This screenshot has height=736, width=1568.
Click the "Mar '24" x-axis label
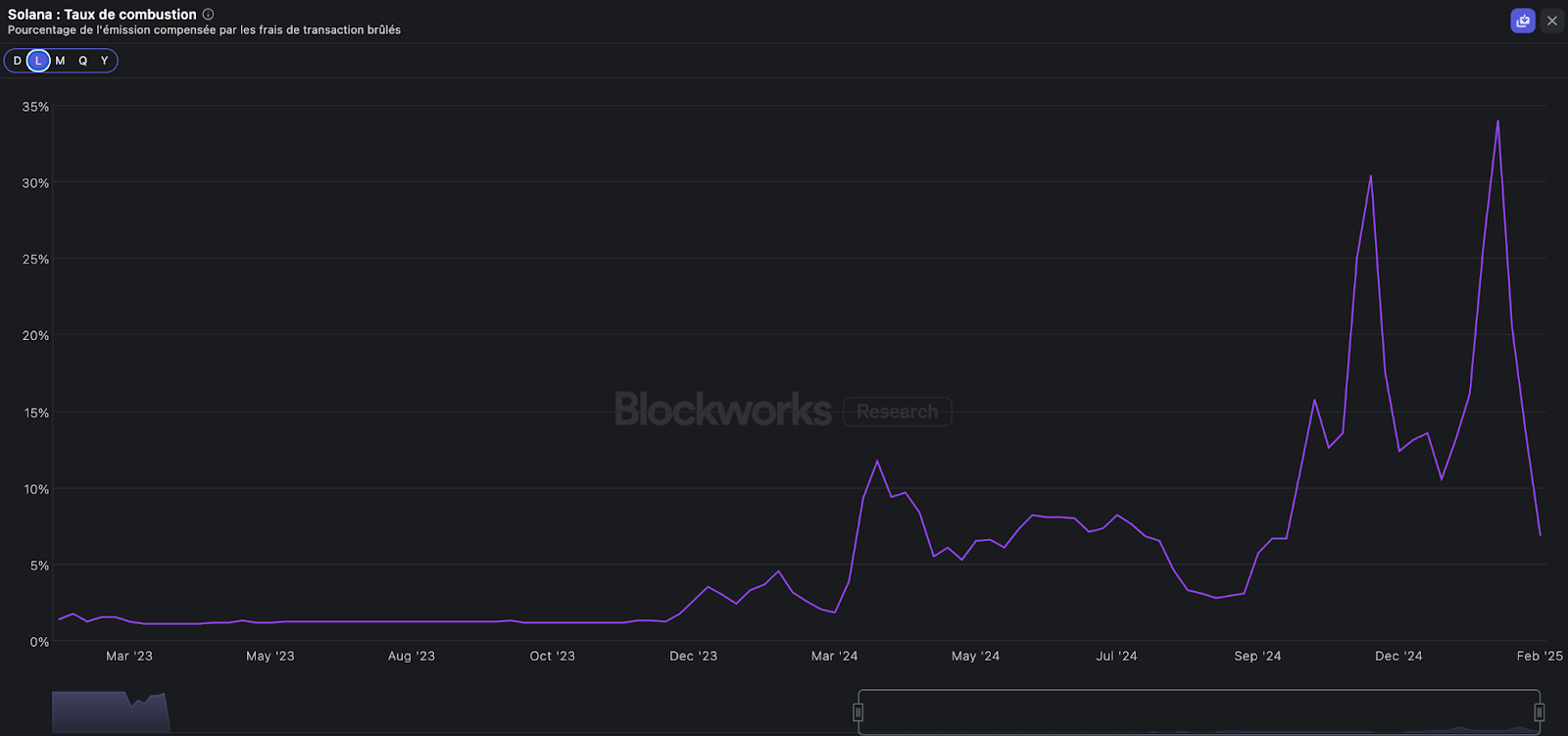(835, 656)
